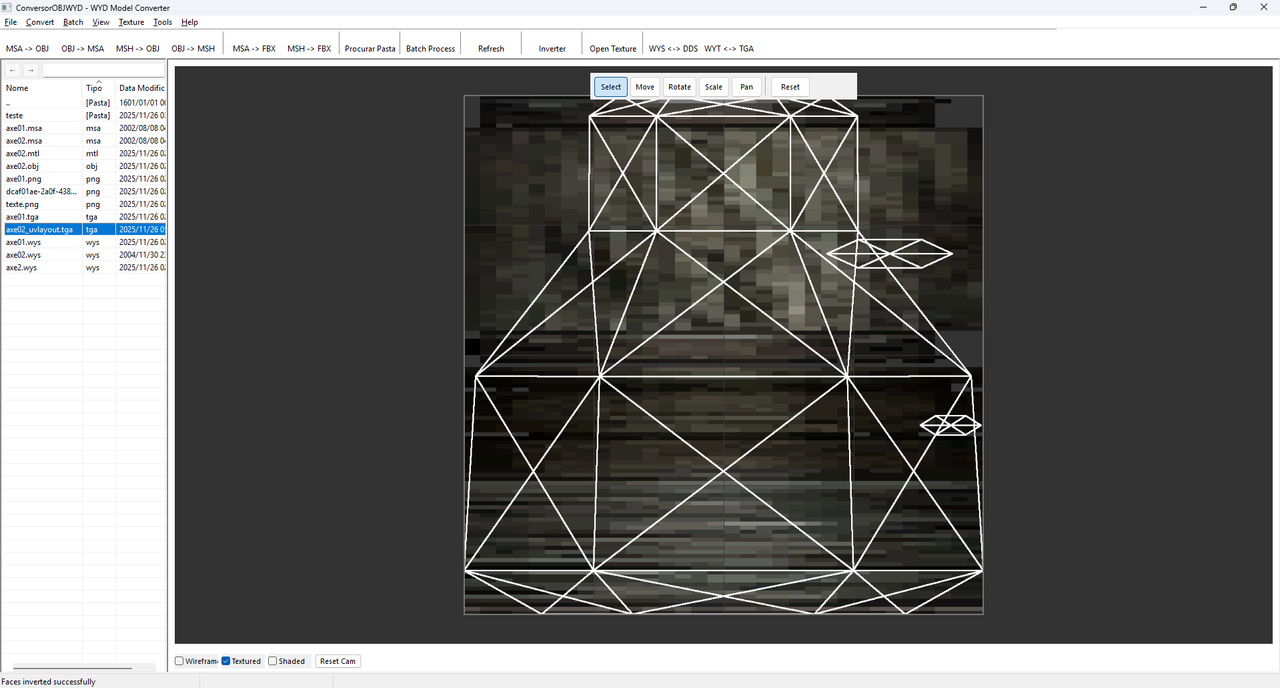The height and width of the screenshot is (688, 1280).
Task: Run the MSA -> FBX conversion
Action: pos(254,48)
